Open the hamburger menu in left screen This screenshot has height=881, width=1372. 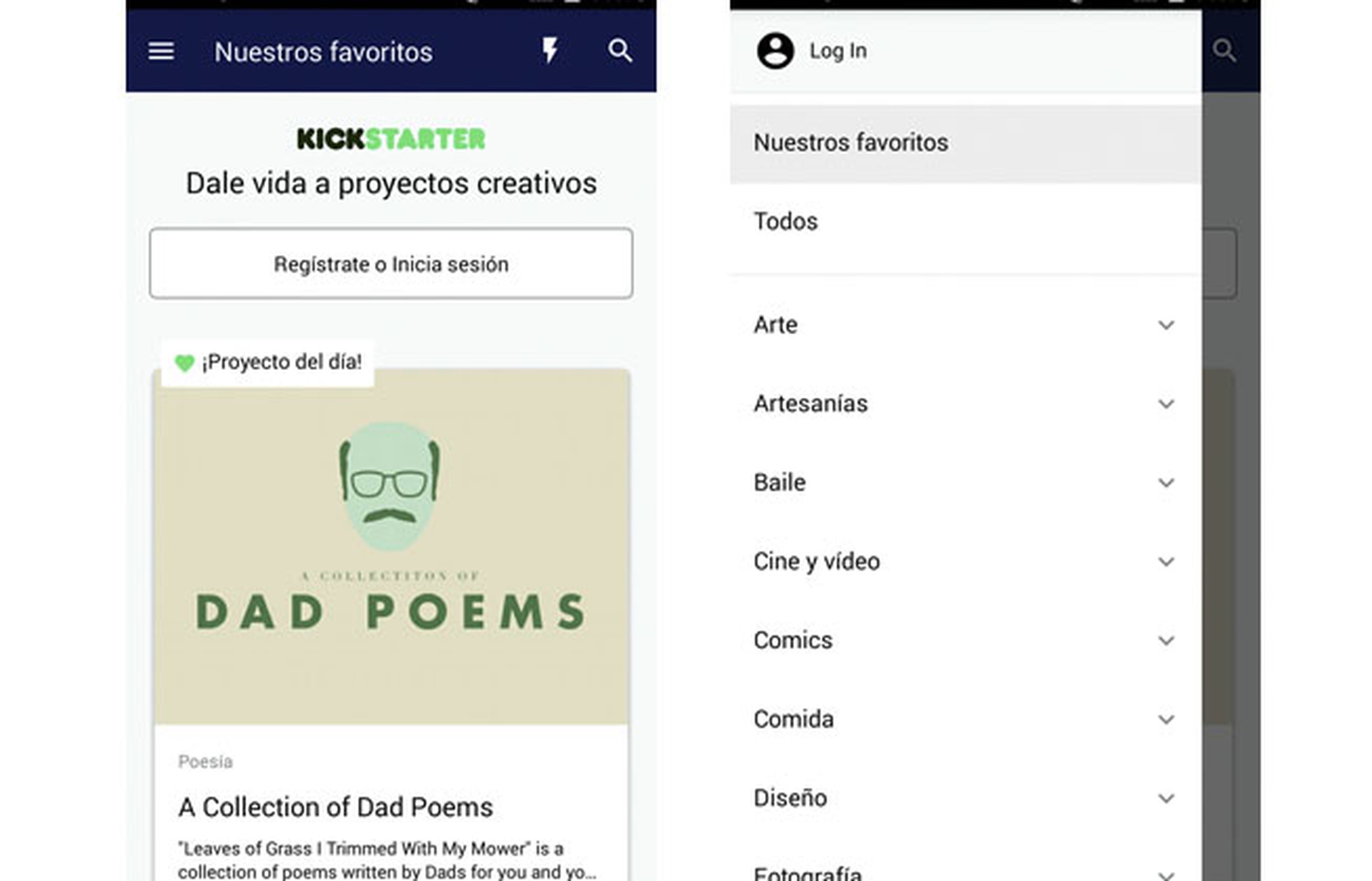tap(161, 51)
